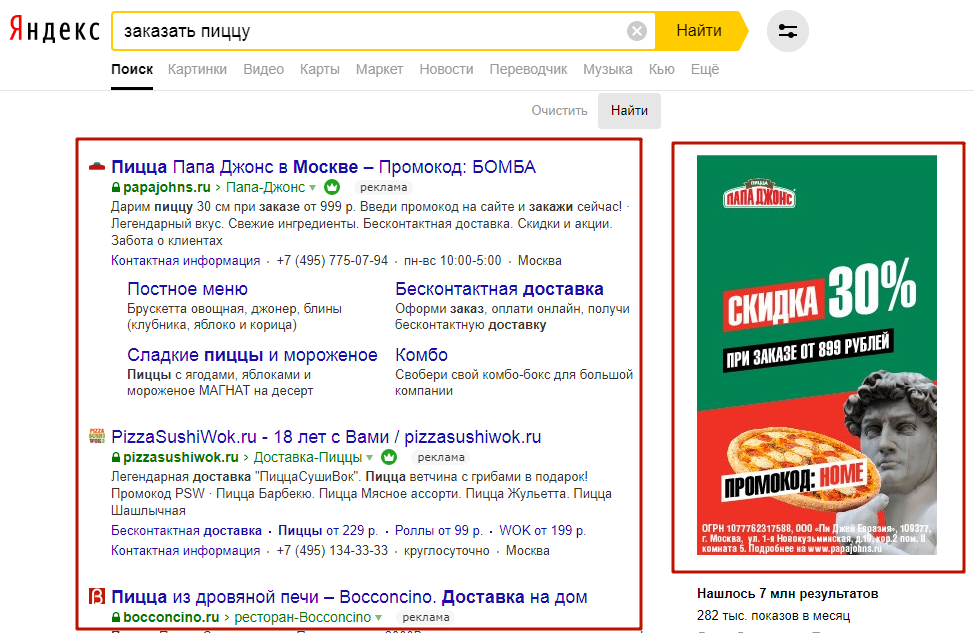Expand the Доставка-Пиццы dropdown arrow

[x=370, y=458]
